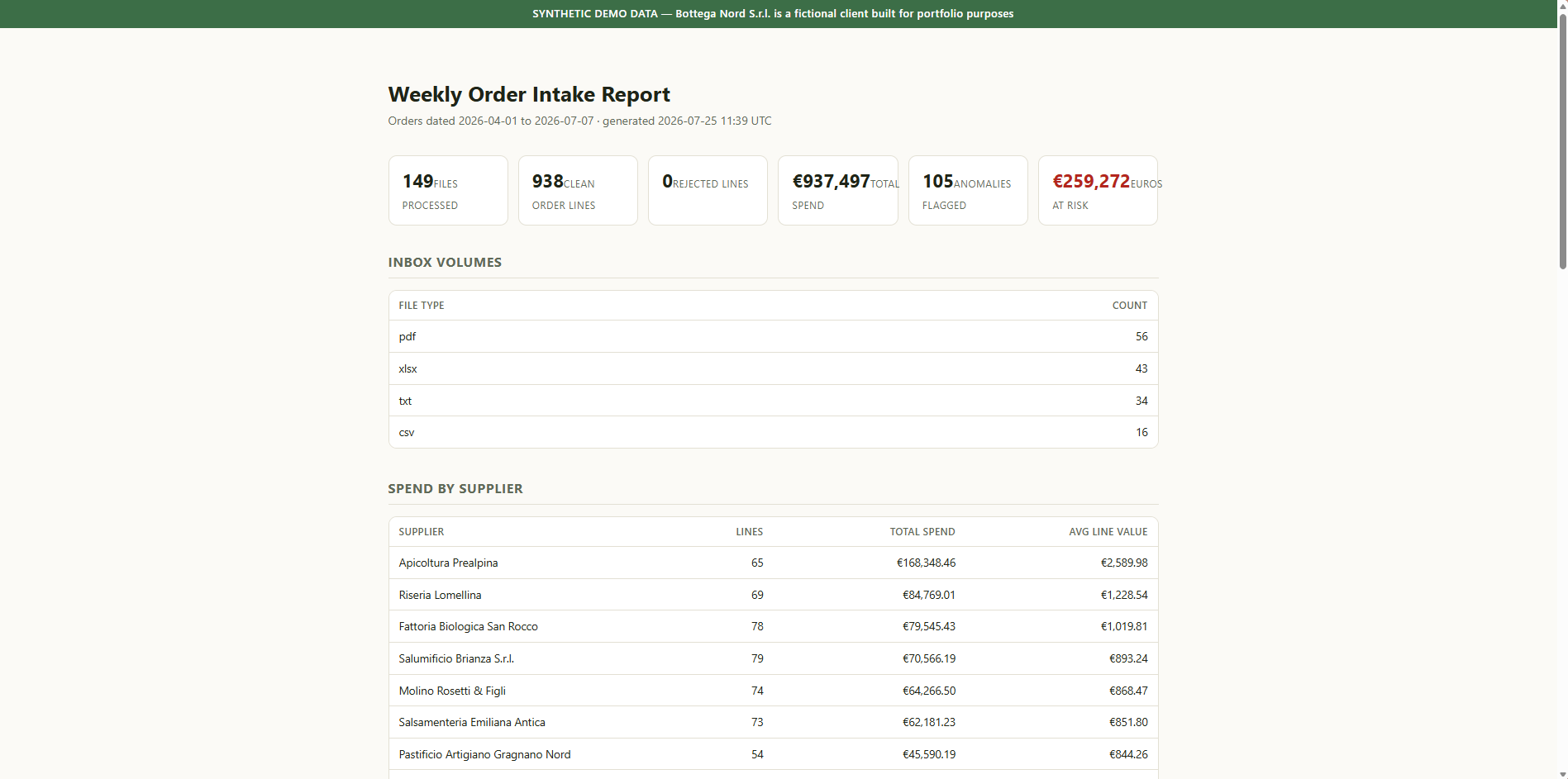Image resolution: width=1568 pixels, height=779 pixels.
Task: Open the 105 anomalies flagged card
Action: 968,190
